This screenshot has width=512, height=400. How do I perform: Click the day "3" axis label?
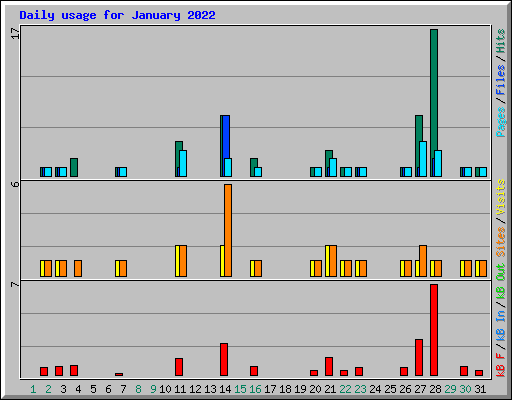(63, 389)
